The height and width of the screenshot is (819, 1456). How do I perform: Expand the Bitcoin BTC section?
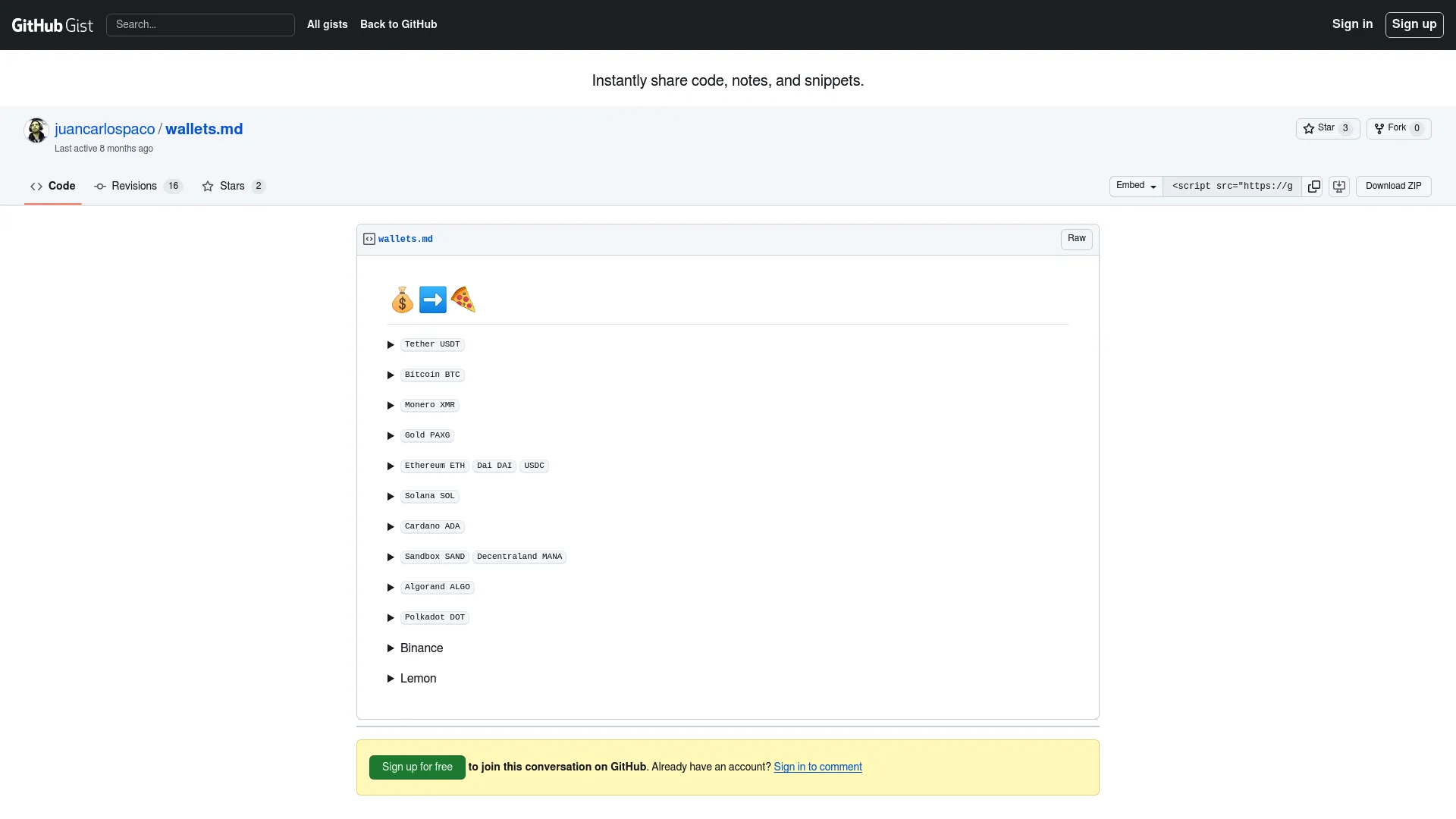[x=432, y=375]
